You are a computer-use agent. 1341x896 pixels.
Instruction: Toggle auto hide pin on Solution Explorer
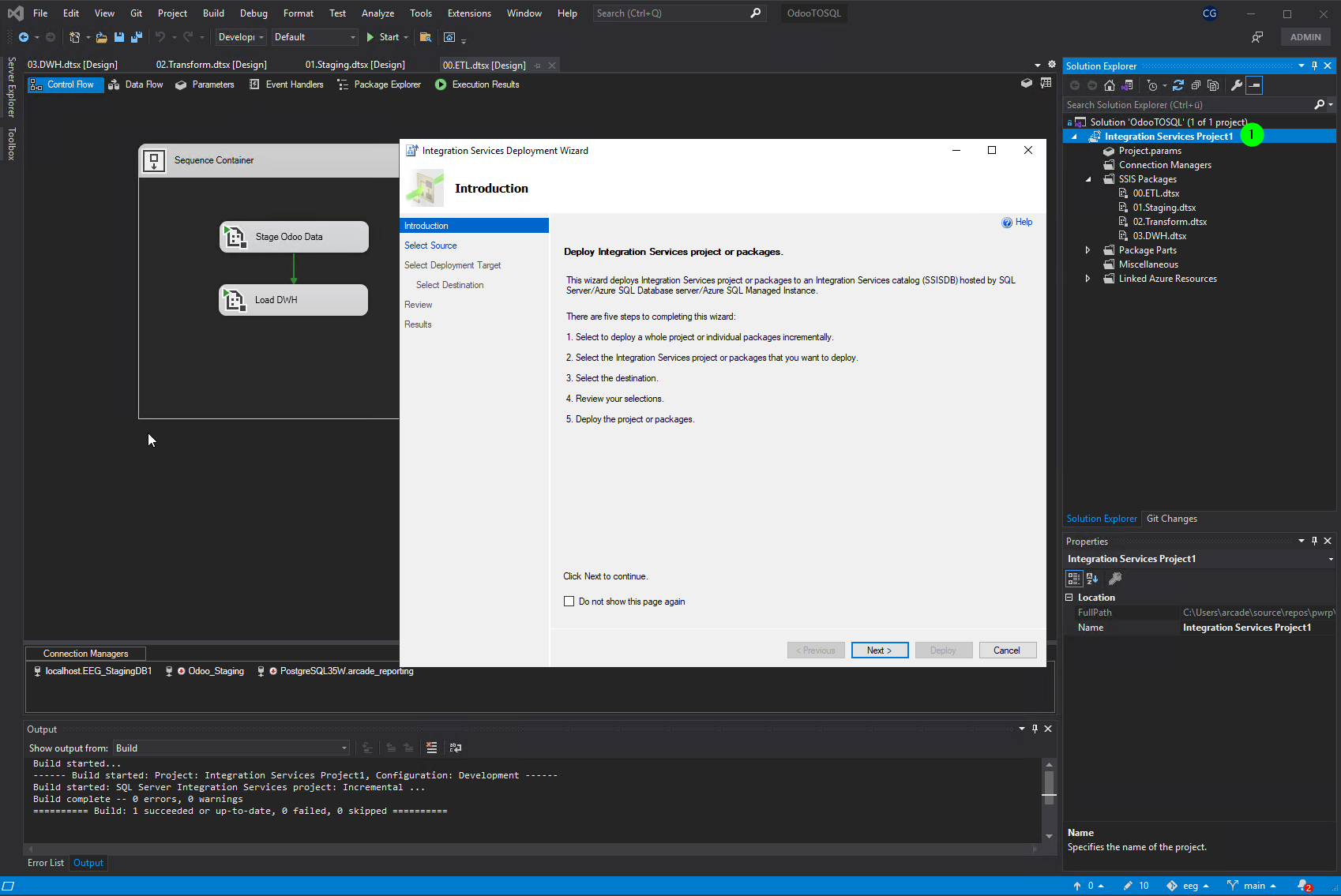click(1314, 66)
